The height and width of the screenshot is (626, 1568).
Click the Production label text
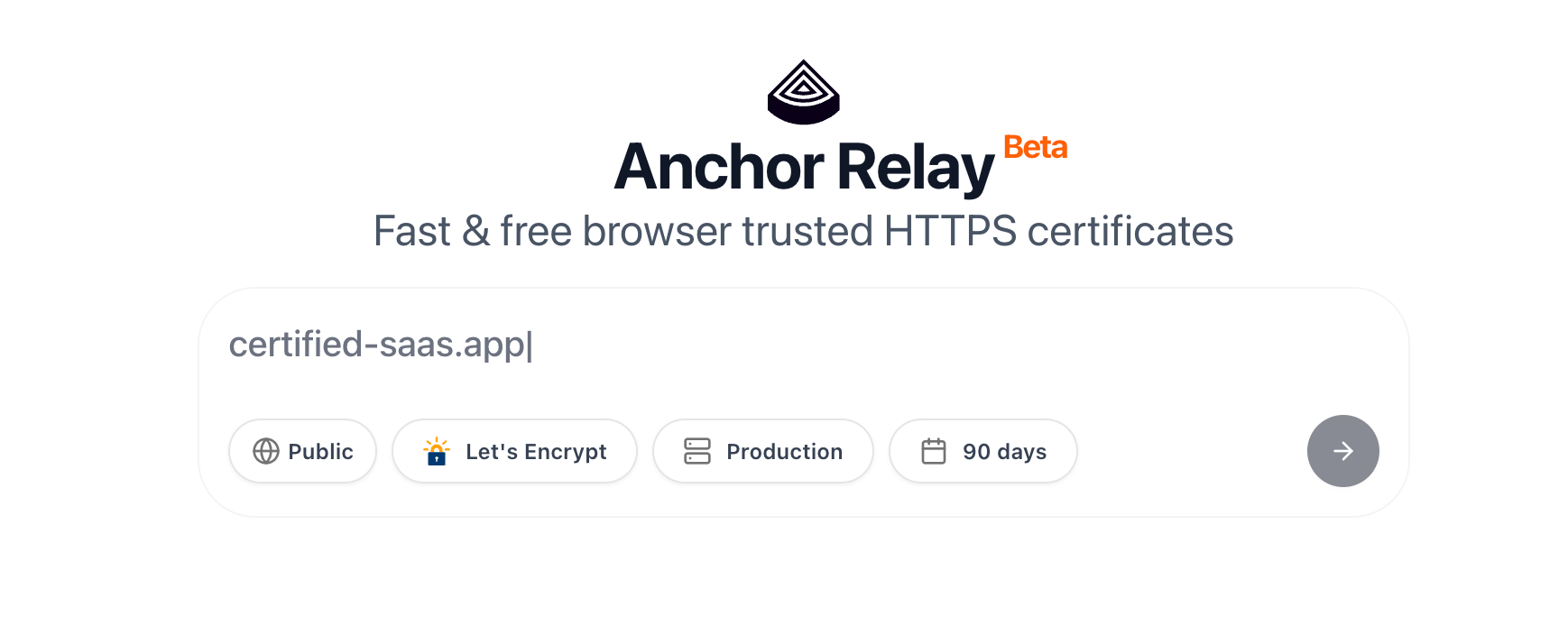784,452
